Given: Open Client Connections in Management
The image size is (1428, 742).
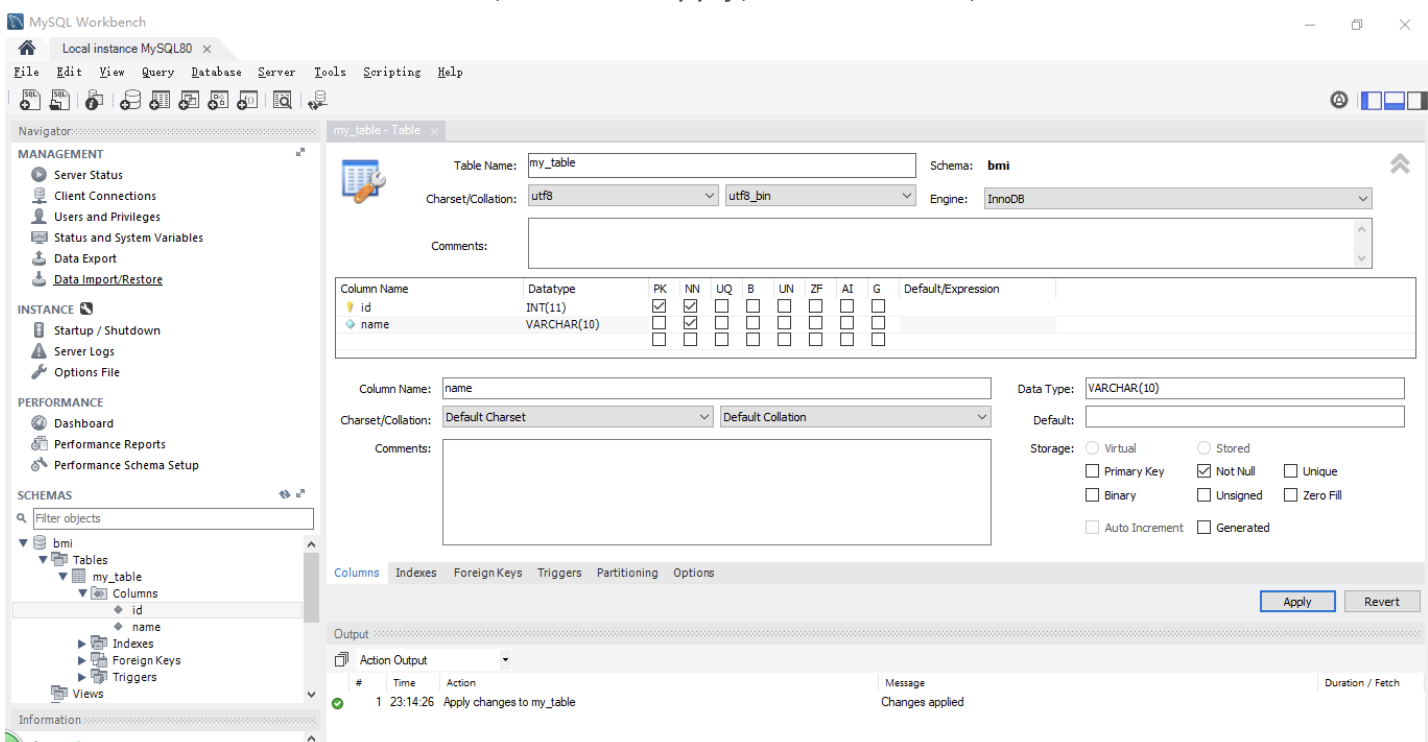Looking at the screenshot, I should pyautogui.click(x=105, y=196).
